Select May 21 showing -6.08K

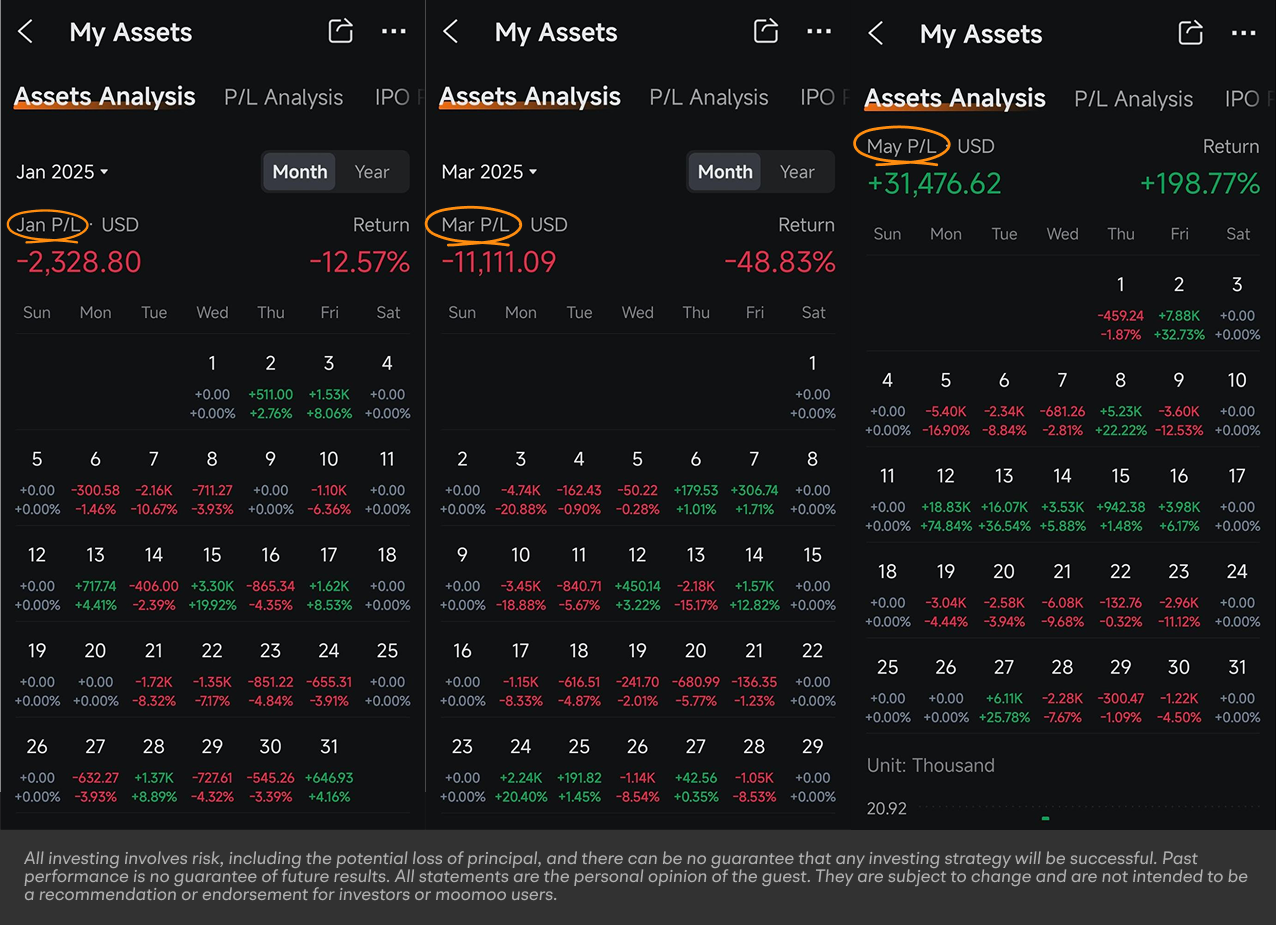1062,595
